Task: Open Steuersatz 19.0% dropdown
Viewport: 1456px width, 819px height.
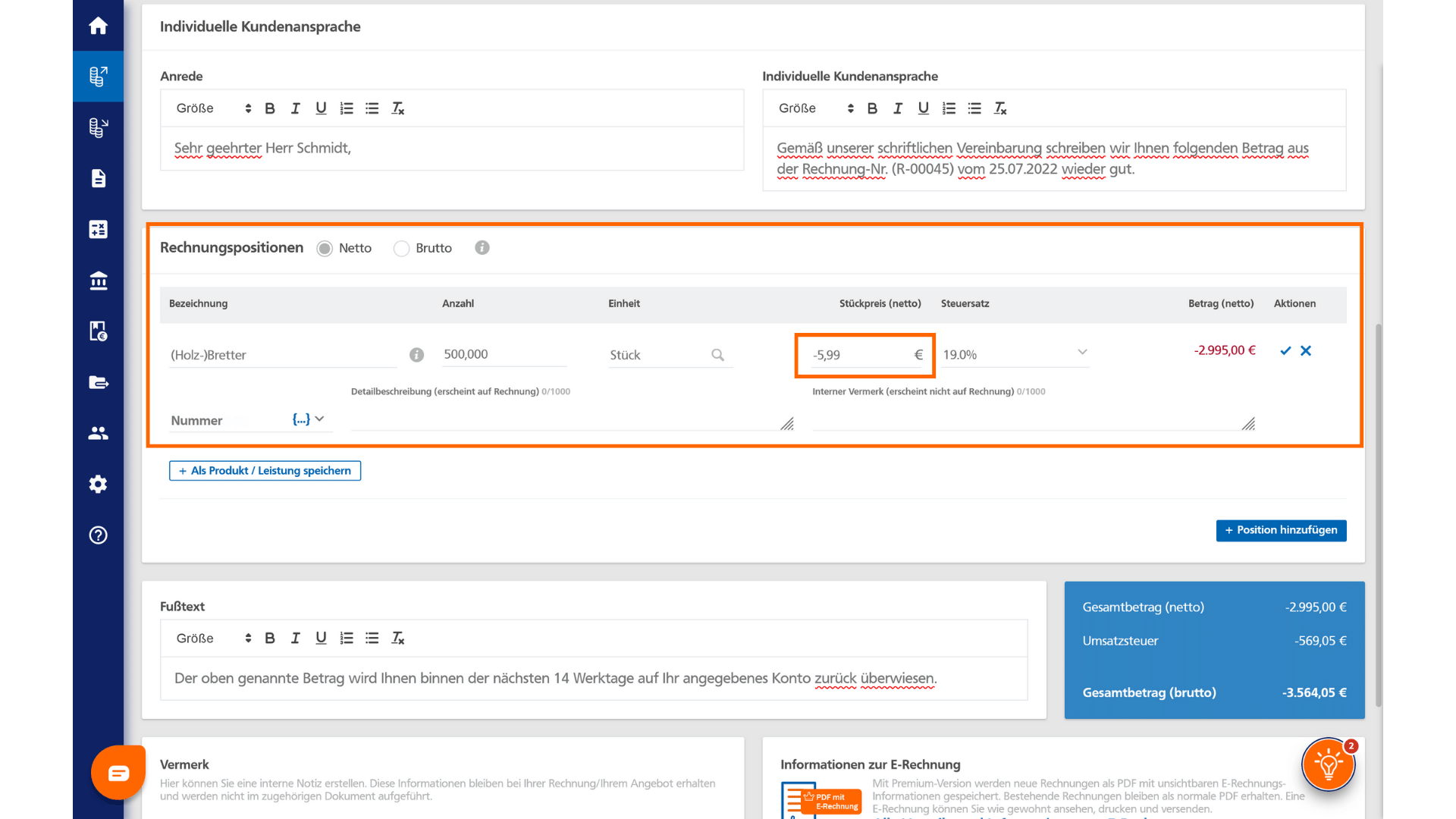Action: point(1015,354)
